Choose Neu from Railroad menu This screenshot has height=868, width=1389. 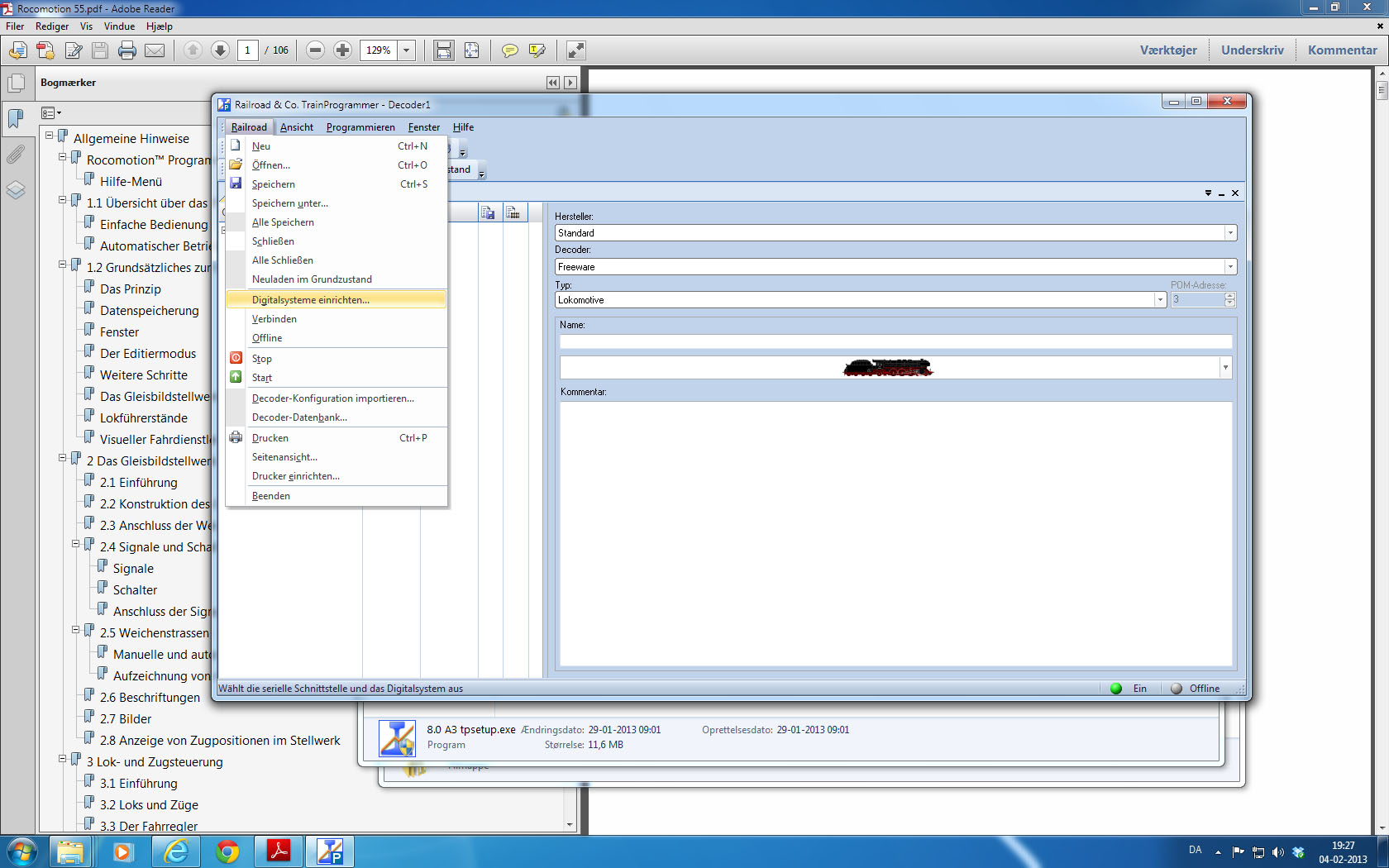pyautogui.click(x=337, y=146)
